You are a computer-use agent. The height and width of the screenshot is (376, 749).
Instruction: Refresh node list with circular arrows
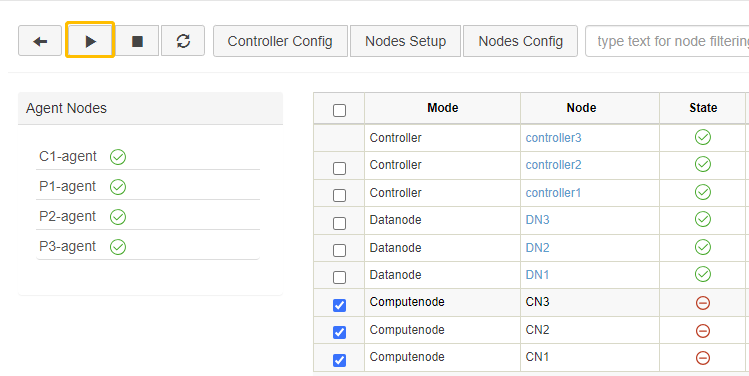(x=183, y=41)
